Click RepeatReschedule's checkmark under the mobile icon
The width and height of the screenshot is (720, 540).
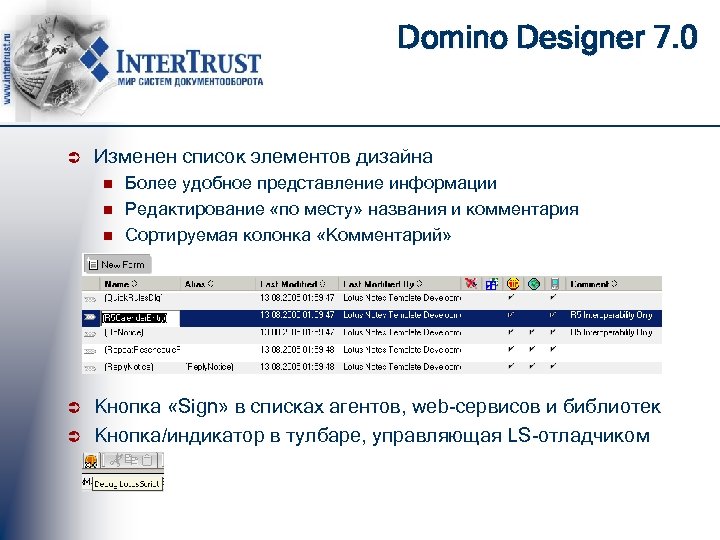[553, 349]
